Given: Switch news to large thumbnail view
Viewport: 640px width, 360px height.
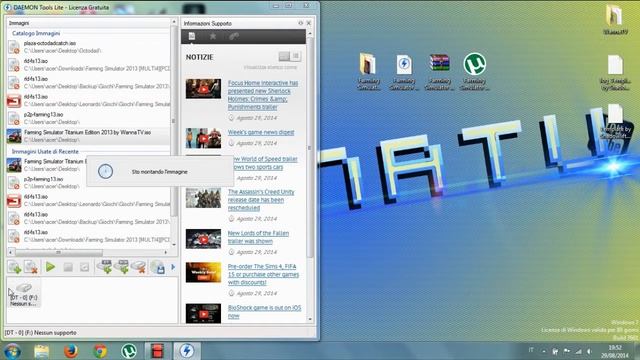Looking at the screenshot, I should (x=284, y=56).
